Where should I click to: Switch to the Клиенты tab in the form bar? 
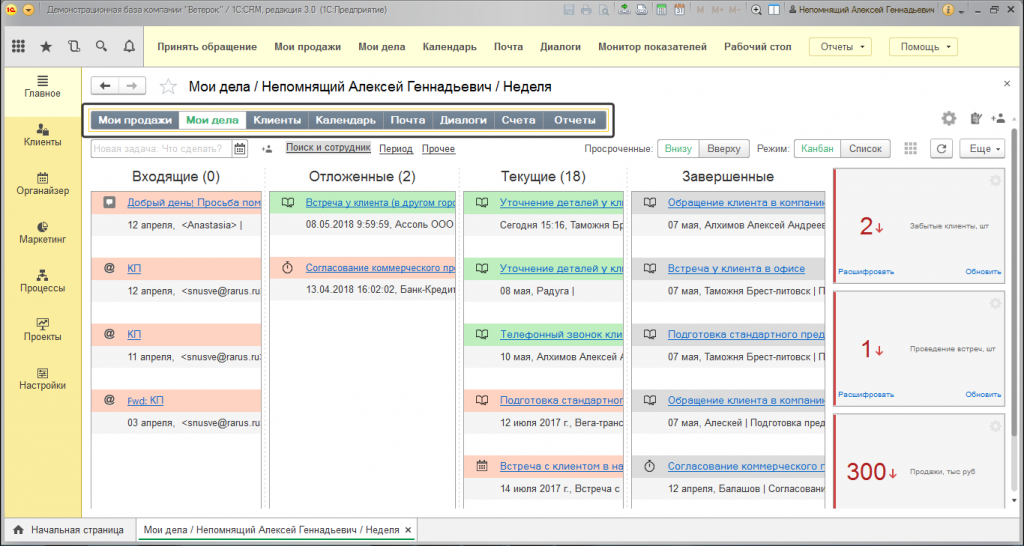point(277,120)
